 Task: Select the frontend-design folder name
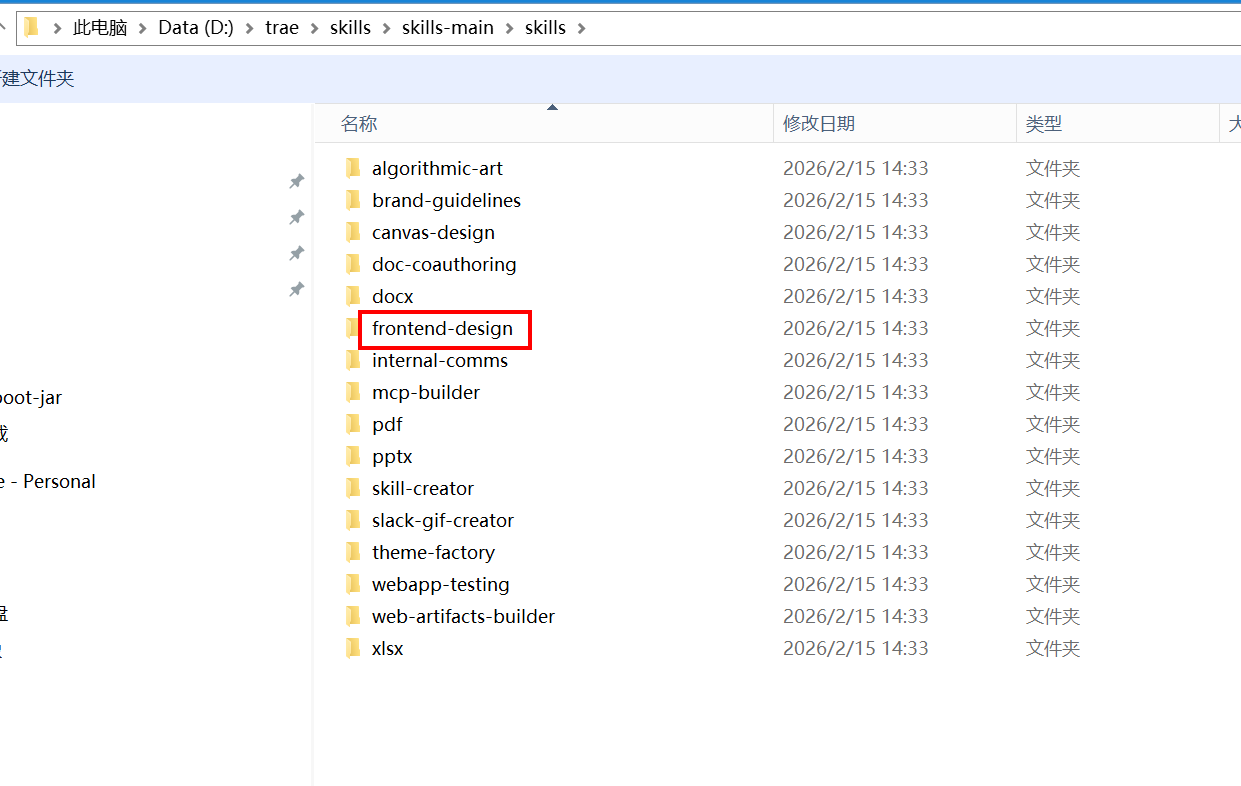pyautogui.click(x=442, y=328)
